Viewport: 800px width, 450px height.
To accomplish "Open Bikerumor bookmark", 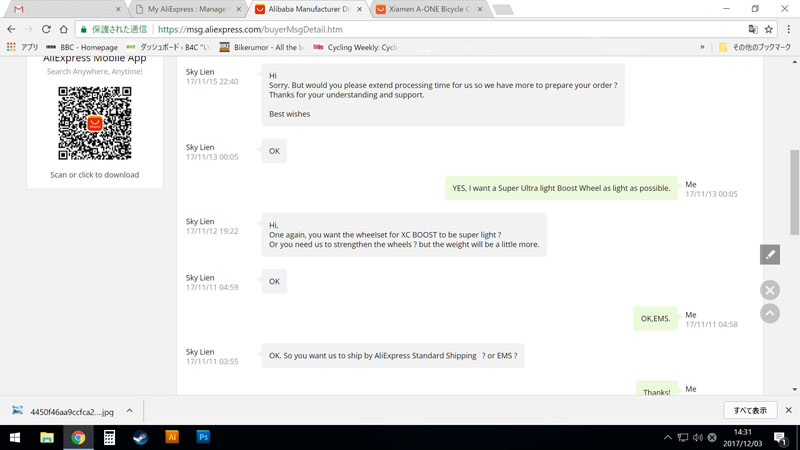I will [x=262, y=47].
